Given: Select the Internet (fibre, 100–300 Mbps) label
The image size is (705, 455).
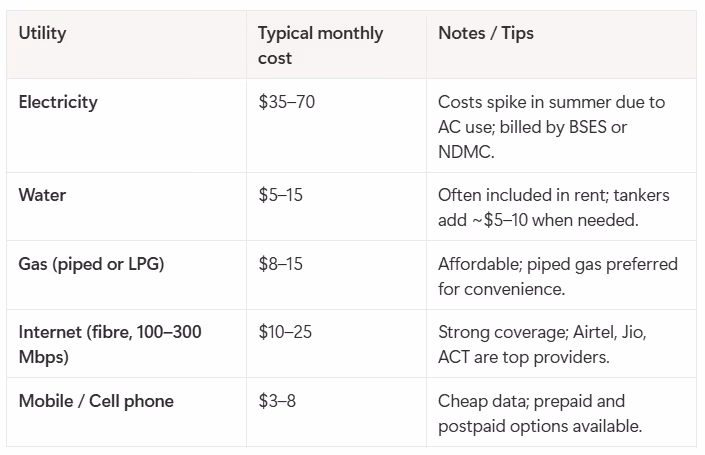Looking at the screenshot, I should (110, 344).
